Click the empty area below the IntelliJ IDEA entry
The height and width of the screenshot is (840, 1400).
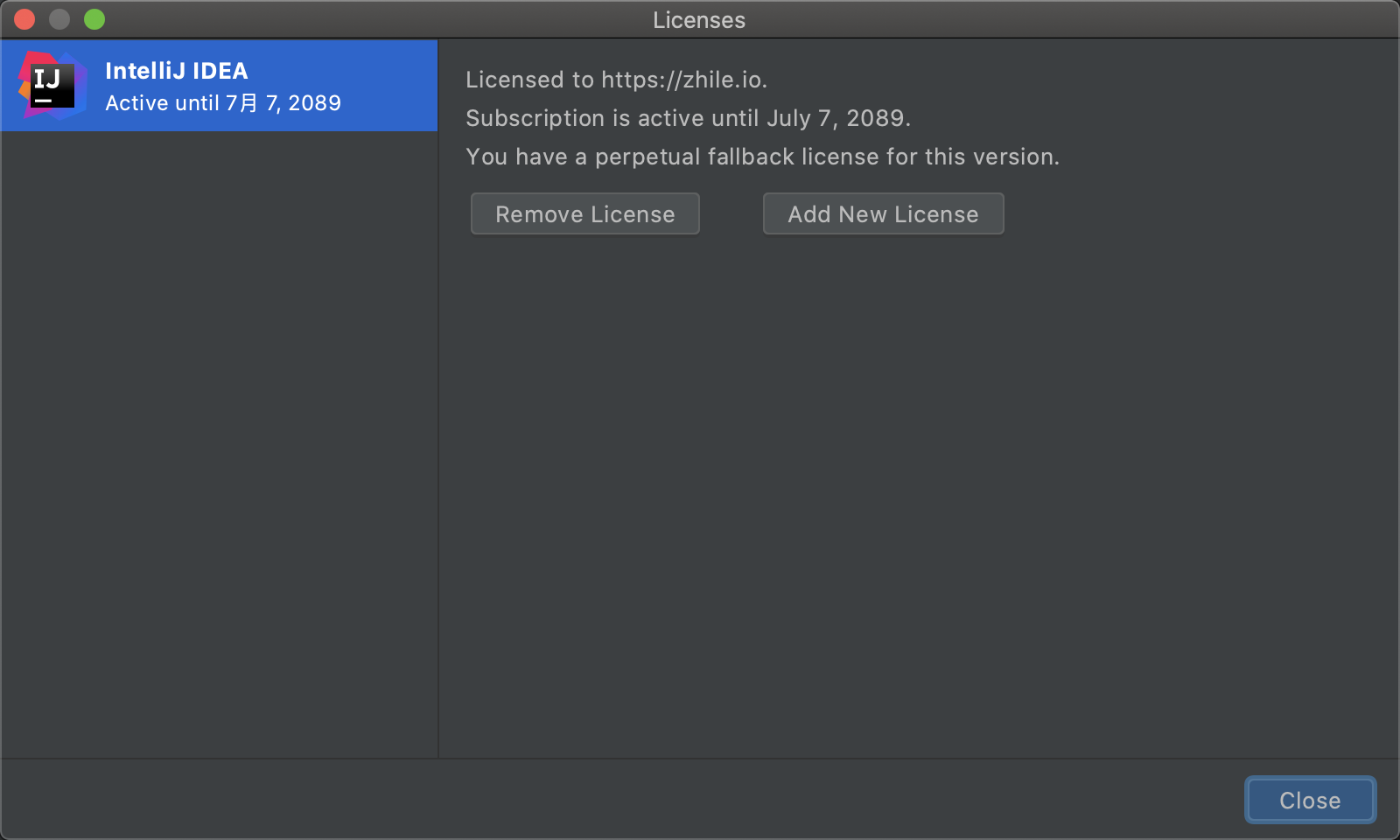(x=219, y=437)
